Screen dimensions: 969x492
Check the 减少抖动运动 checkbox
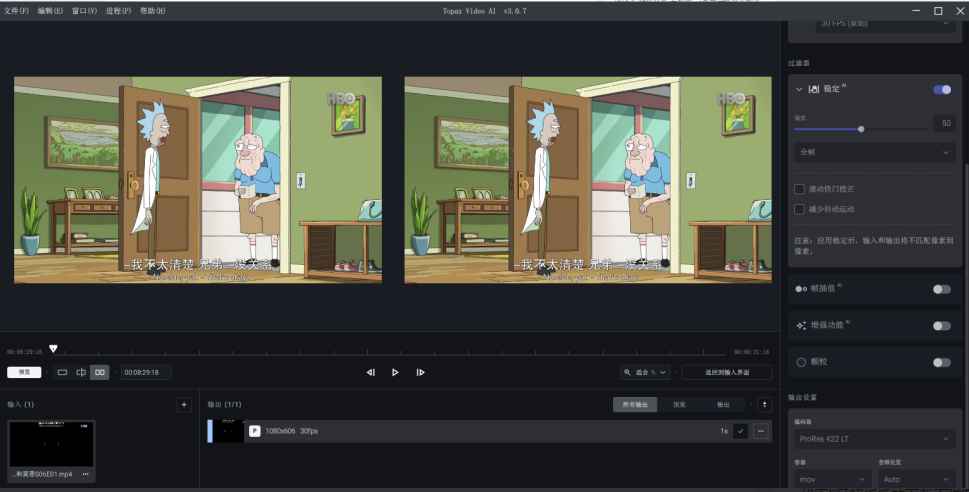[799, 209]
